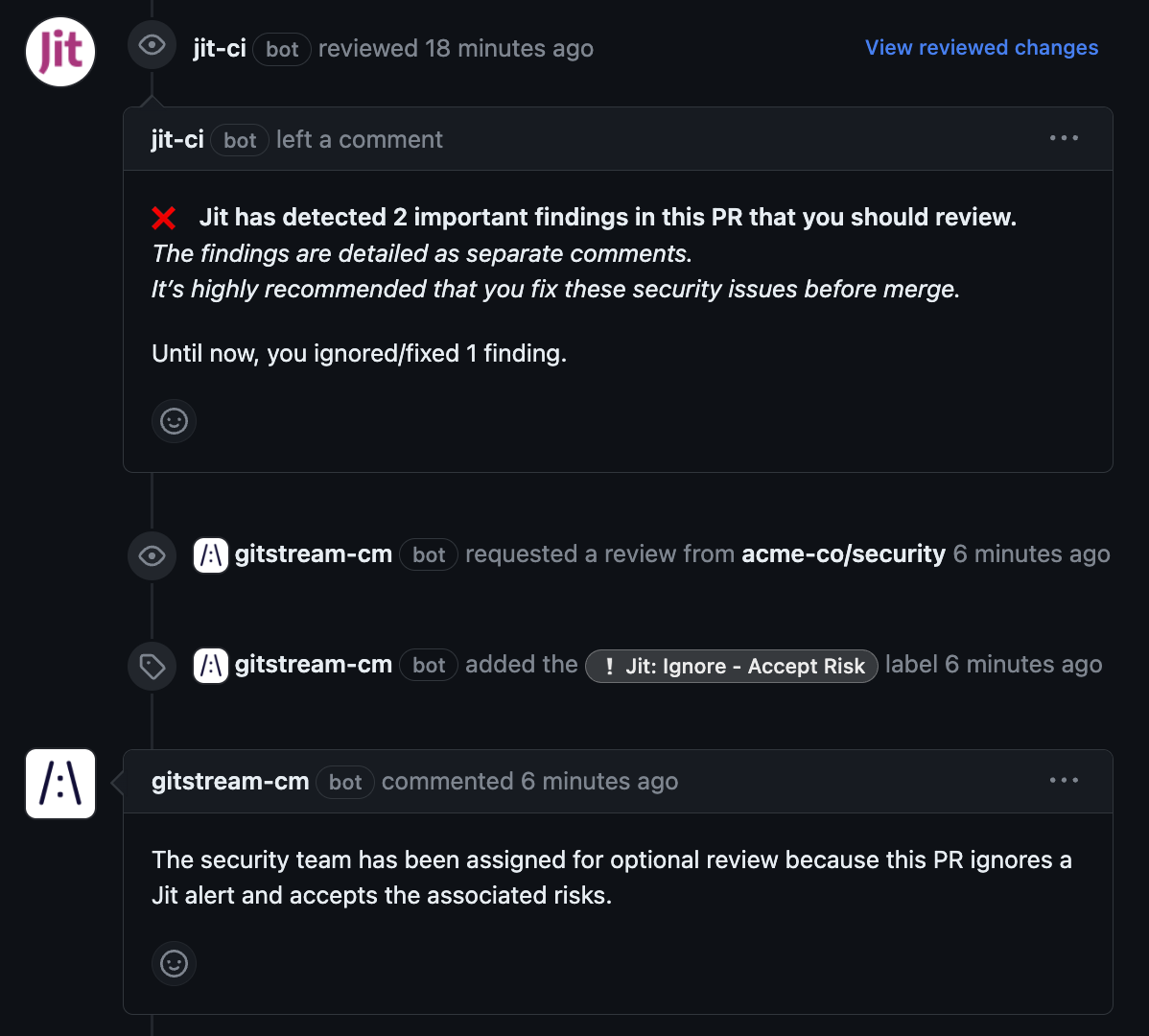Click the jit-ci username in the comment header
1149x1036 pixels.
176,138
